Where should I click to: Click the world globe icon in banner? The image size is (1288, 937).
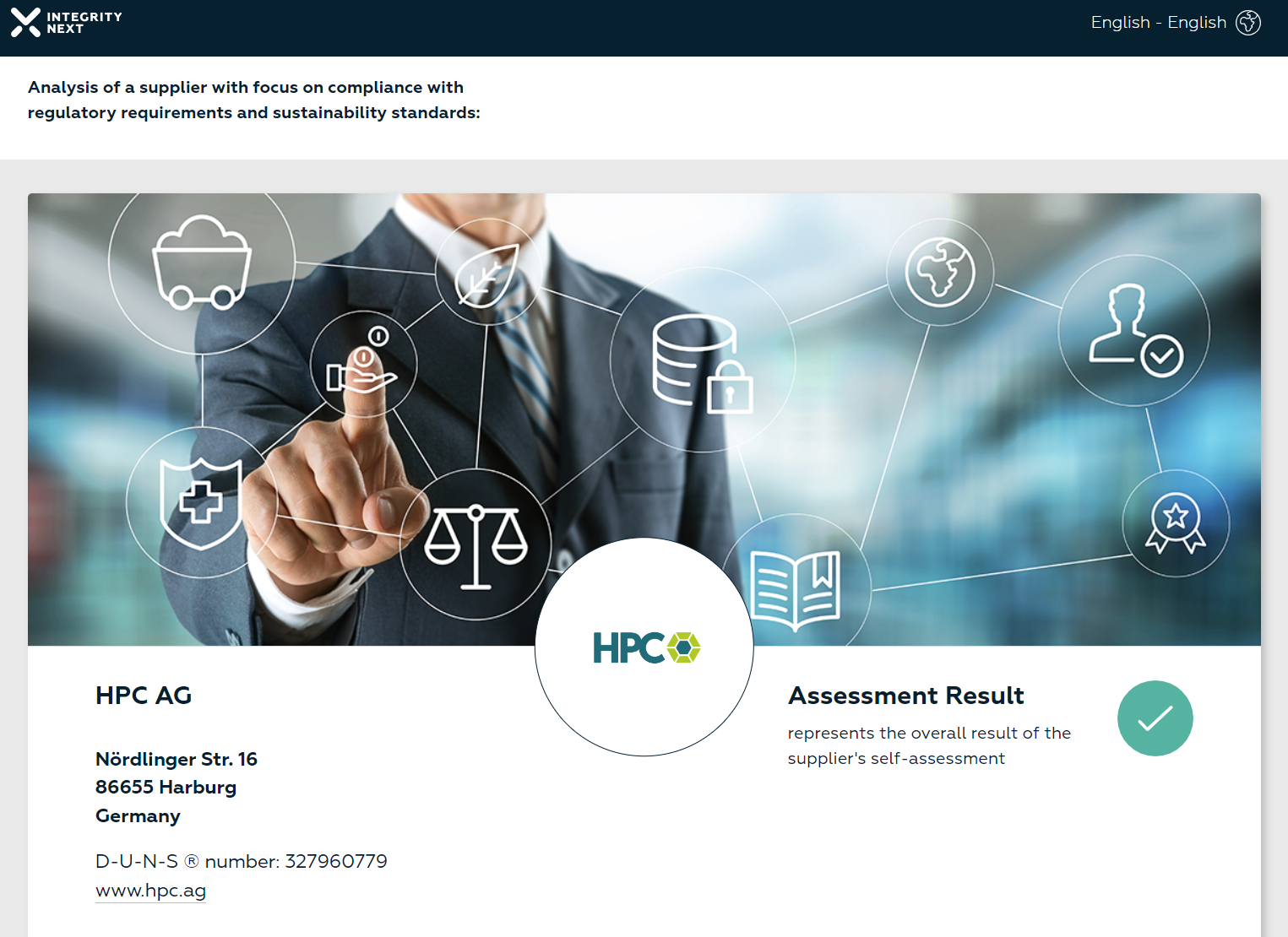[939, 273]
